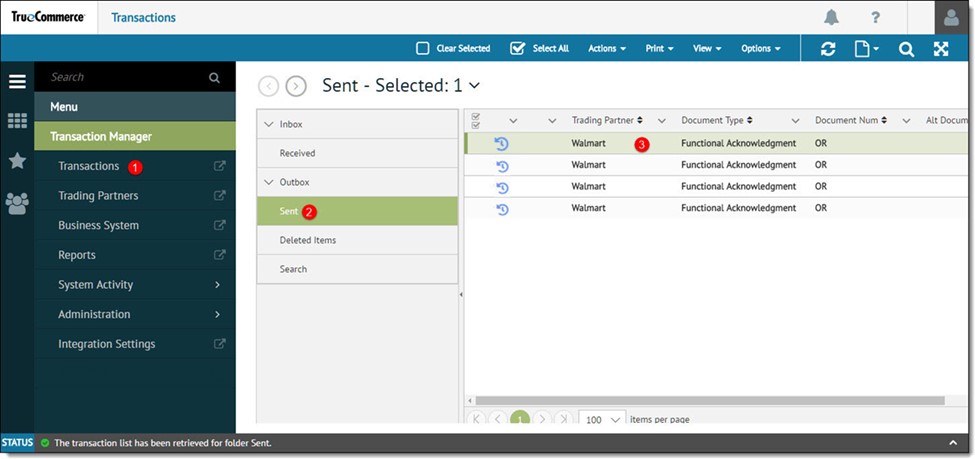Click the fullscreen expand icon
Screen dimensions: 975x459
coord(941,49)
